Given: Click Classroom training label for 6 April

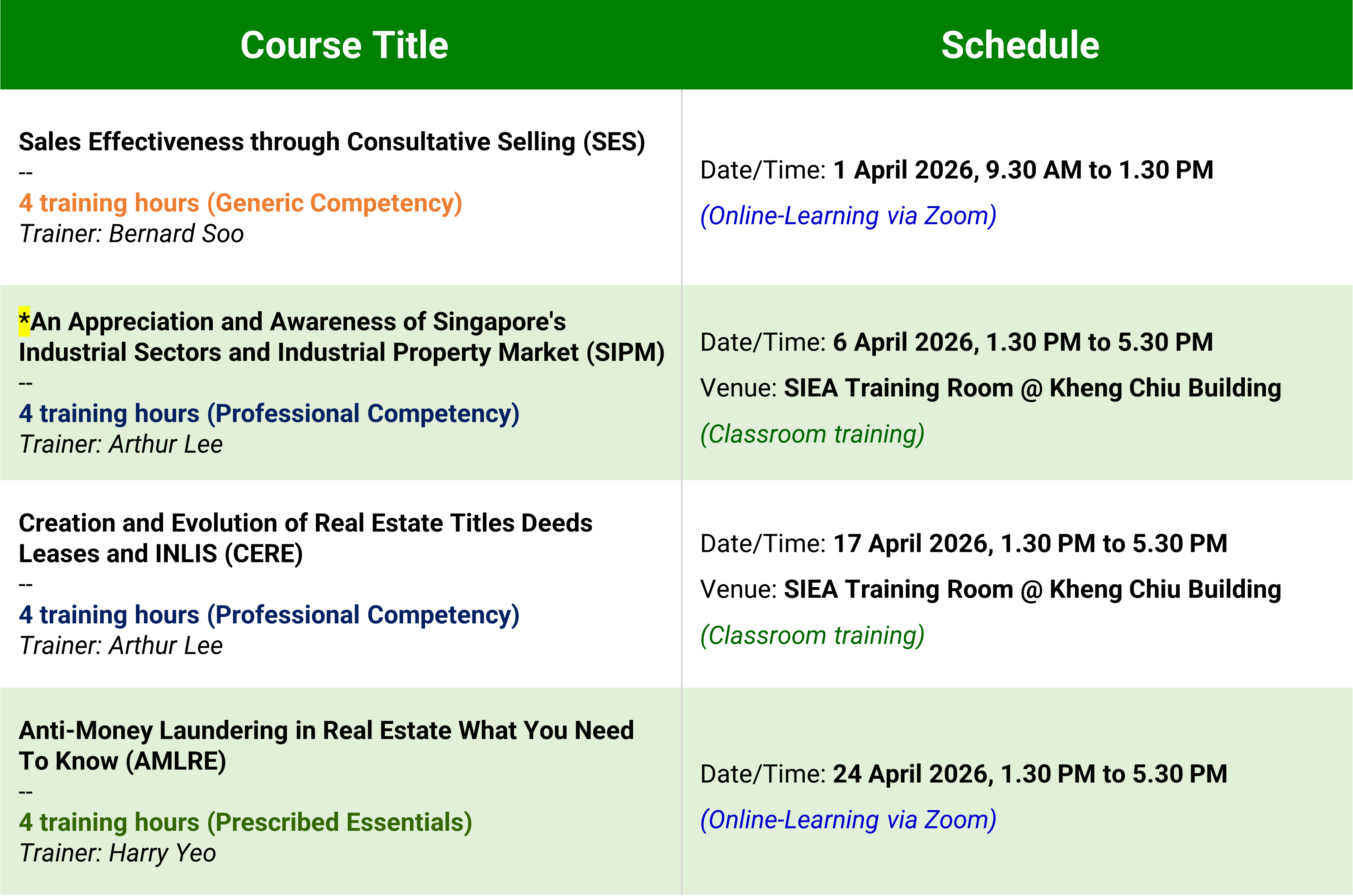Looking at the screenshot, I should click(x=812, y=434).
